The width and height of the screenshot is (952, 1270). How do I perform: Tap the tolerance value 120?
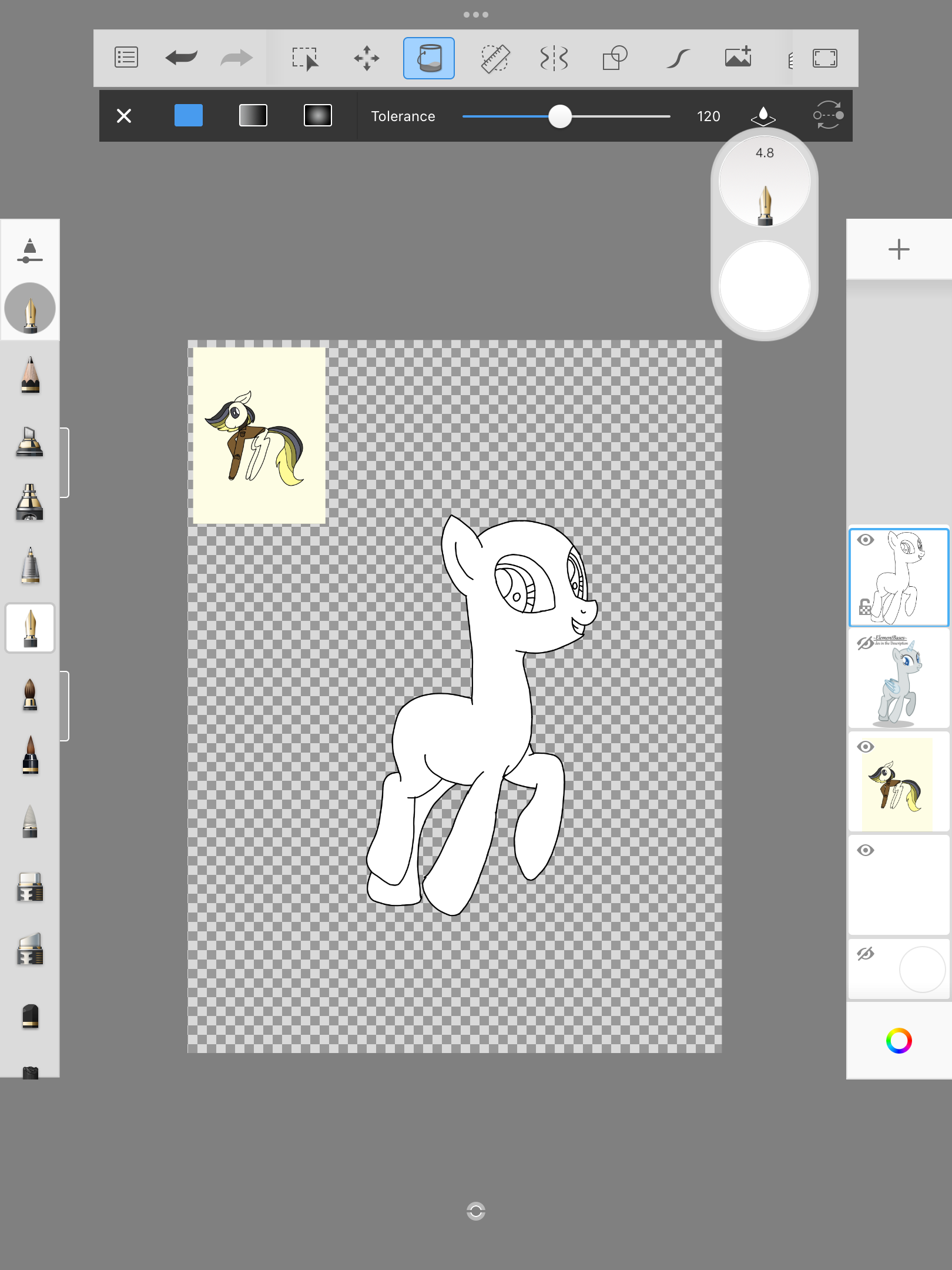(709, 116)
